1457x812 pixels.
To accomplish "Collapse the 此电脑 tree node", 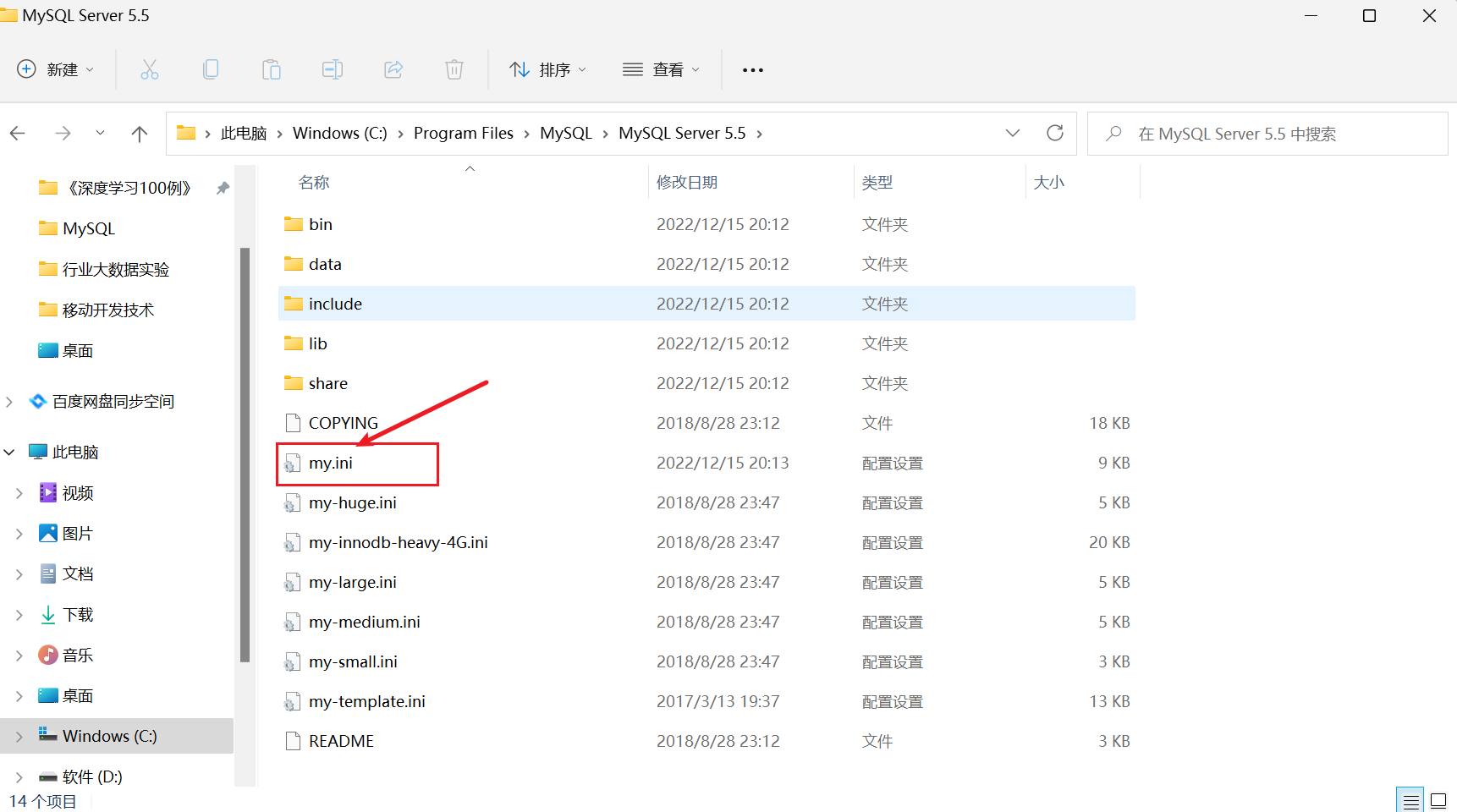I will (x=9, y=453).
